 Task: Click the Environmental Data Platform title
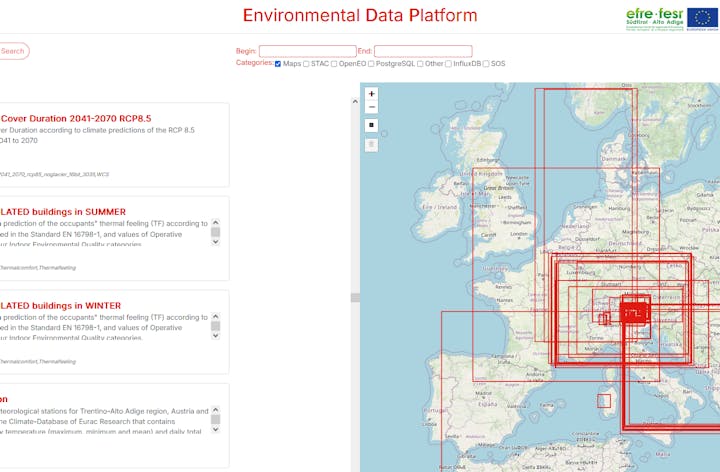point(360,15)
